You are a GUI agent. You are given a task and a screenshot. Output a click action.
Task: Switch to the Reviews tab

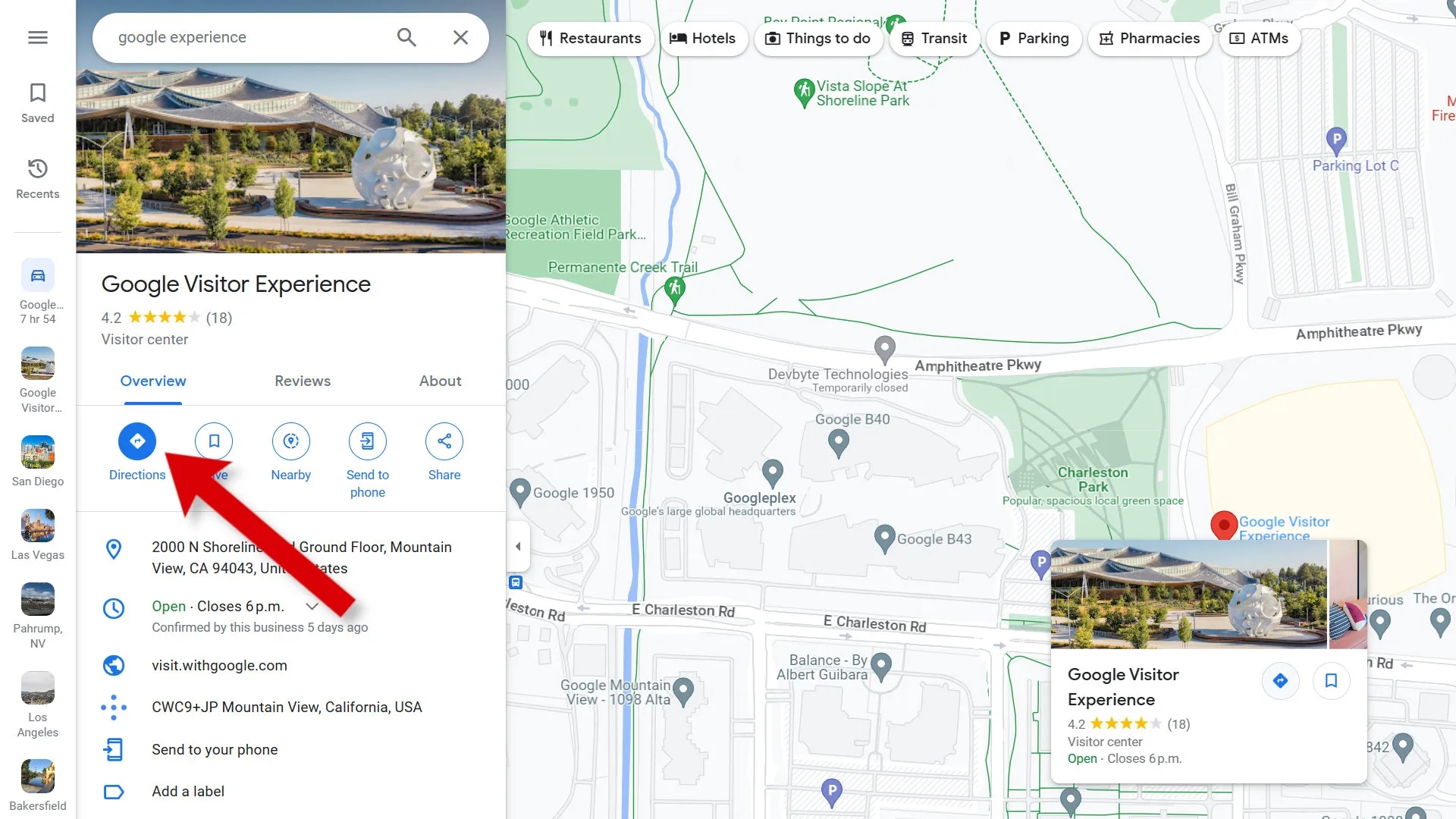pos(303,381)
